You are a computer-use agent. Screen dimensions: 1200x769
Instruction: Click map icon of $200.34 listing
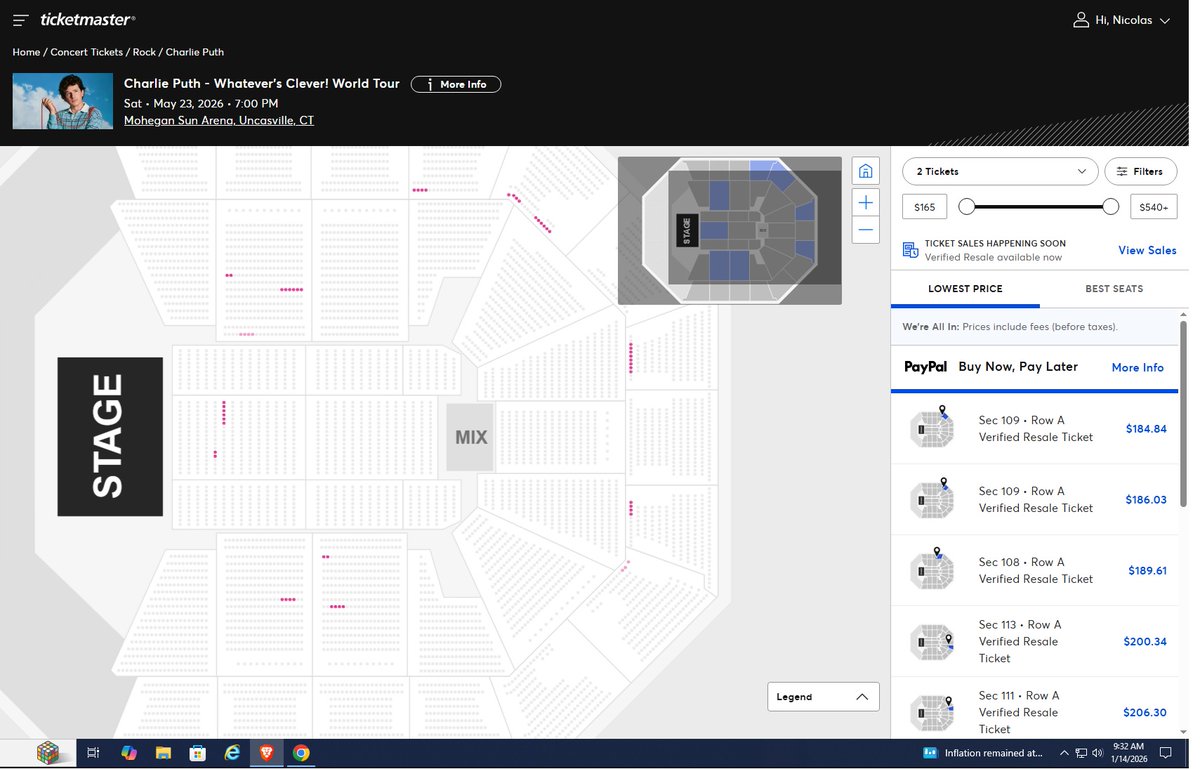931,641
